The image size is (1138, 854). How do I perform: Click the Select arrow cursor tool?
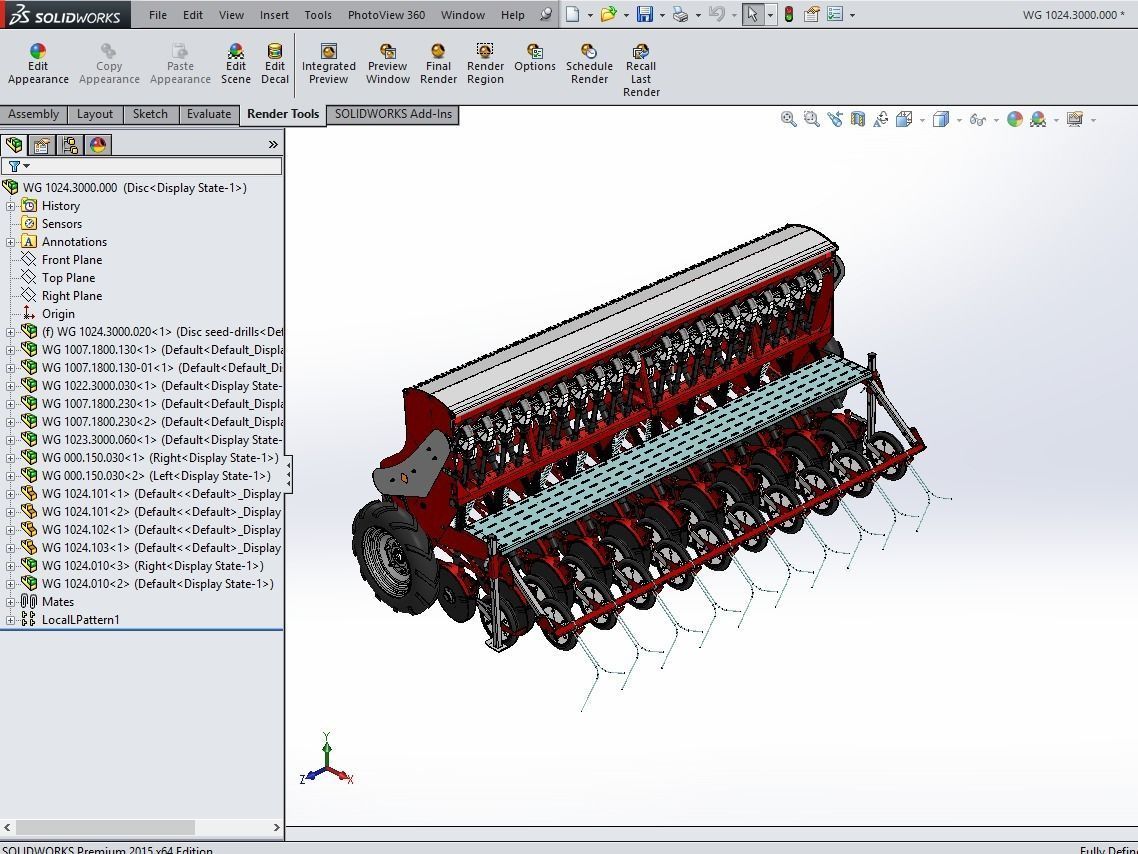coord(753,14)
